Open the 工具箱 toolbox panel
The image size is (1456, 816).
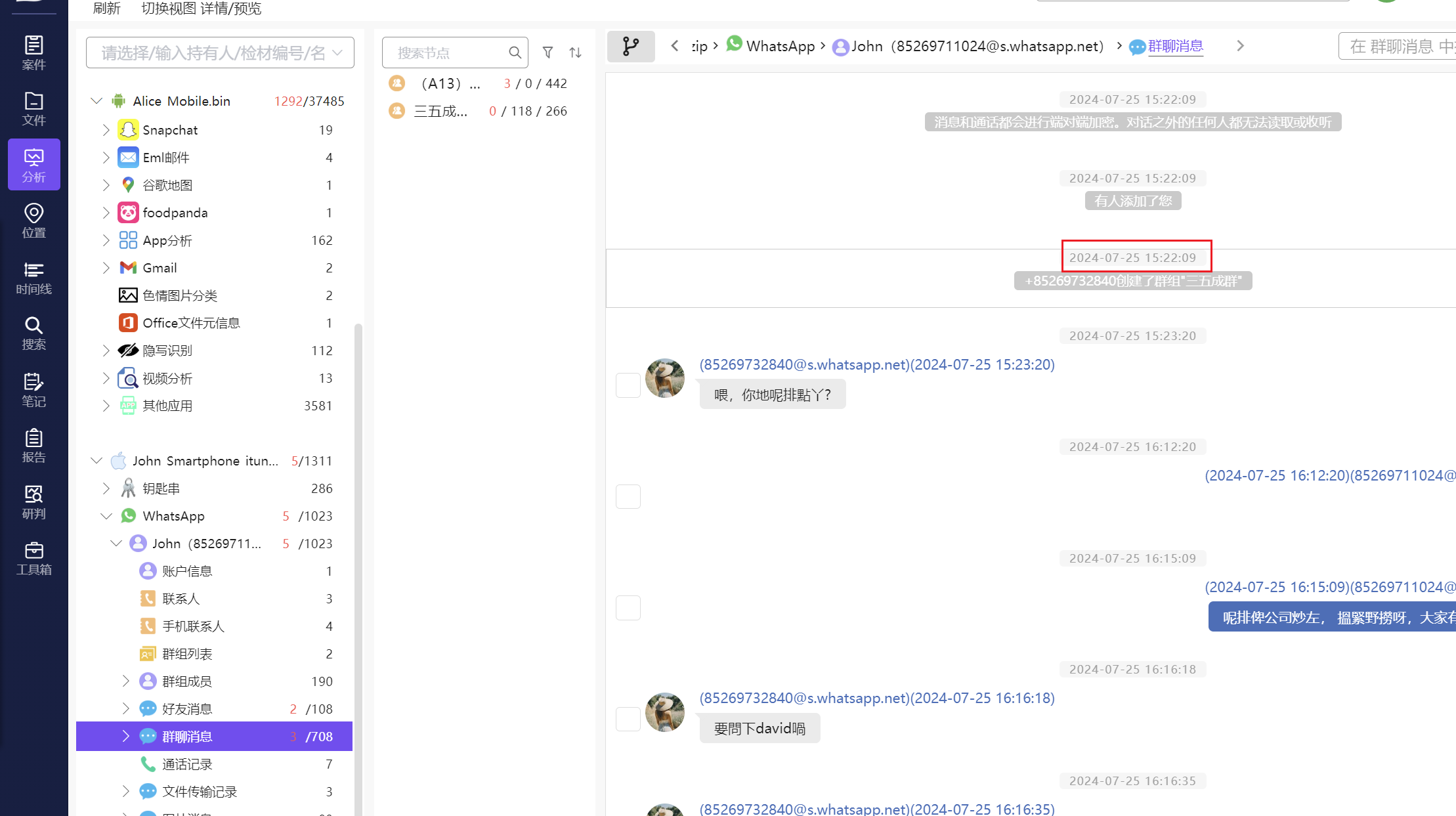pos(33,559)
